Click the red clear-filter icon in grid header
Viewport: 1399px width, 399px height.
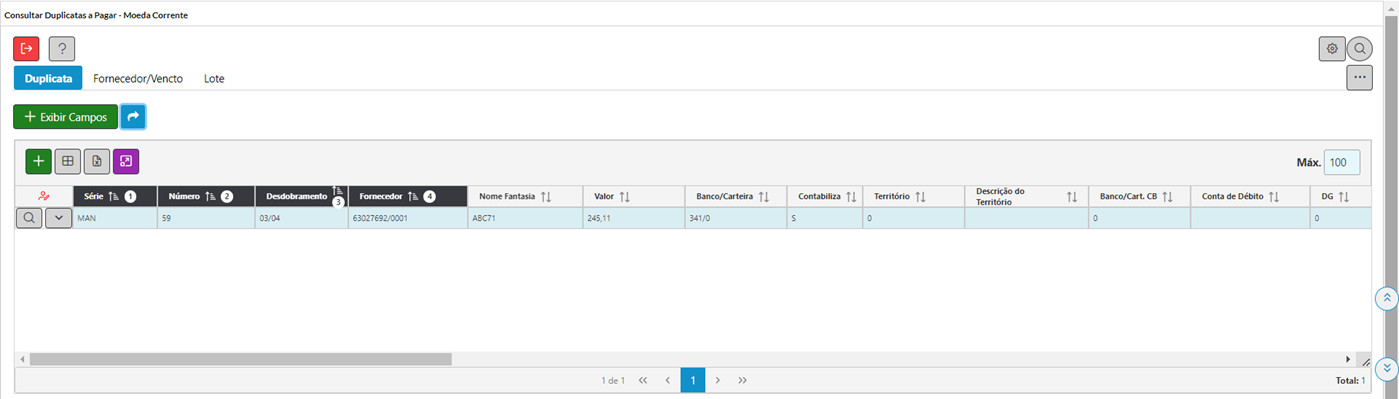tap(44, 197)
